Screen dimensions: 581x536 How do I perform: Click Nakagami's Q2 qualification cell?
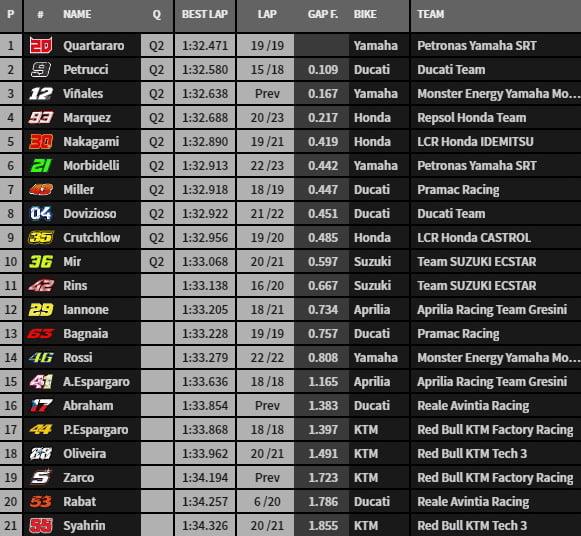coord(156,142)
